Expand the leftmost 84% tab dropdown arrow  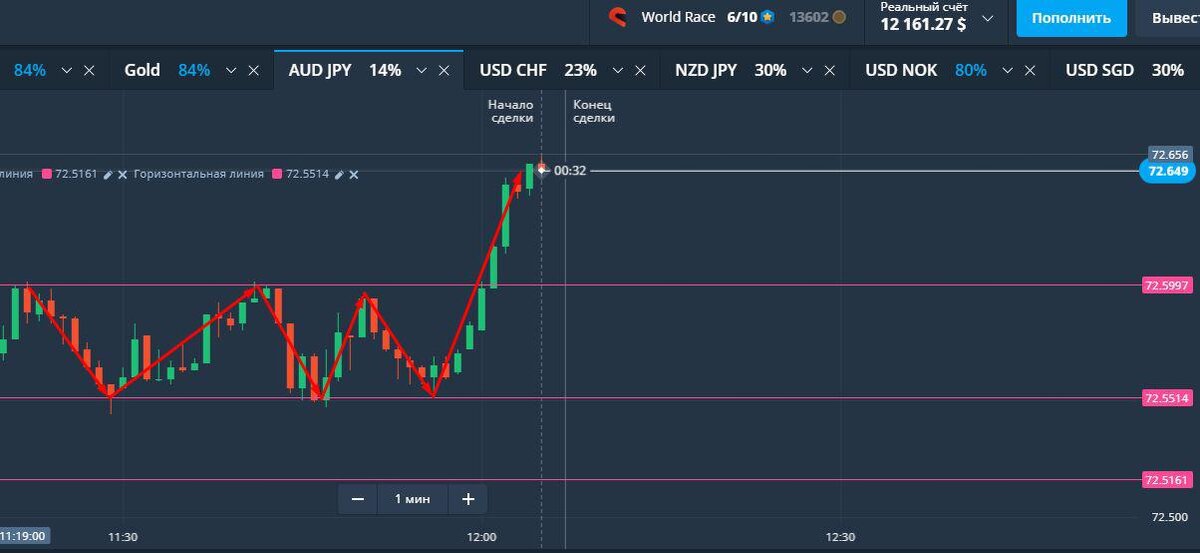pos(67,71)
